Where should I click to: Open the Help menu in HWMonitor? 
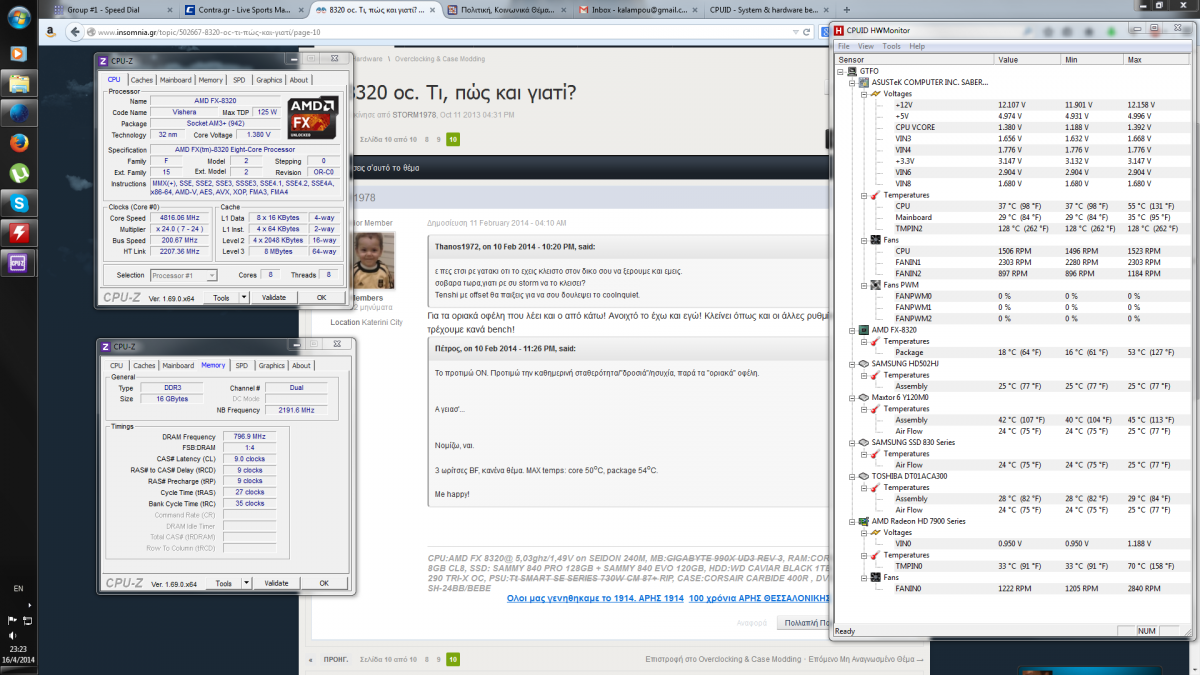coord(917,46)
